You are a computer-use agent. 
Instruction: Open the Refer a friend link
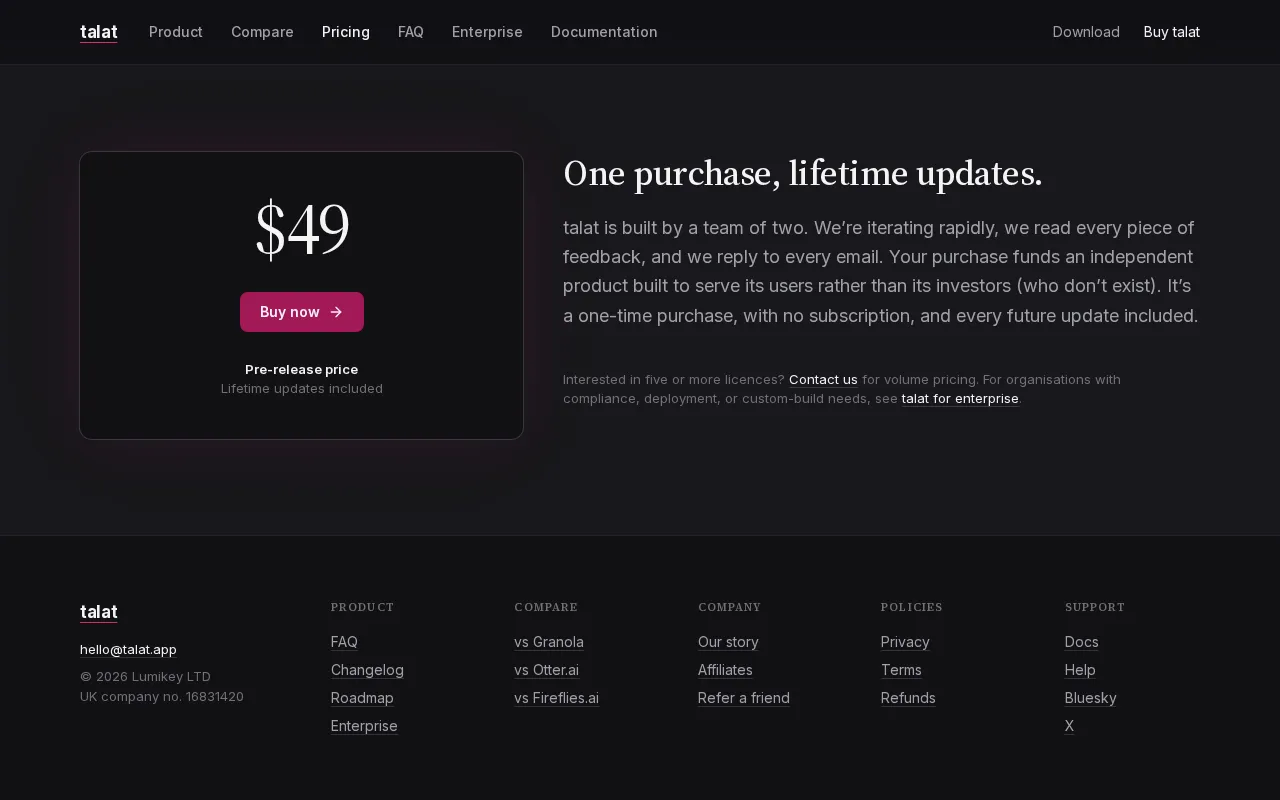[744, 698]
